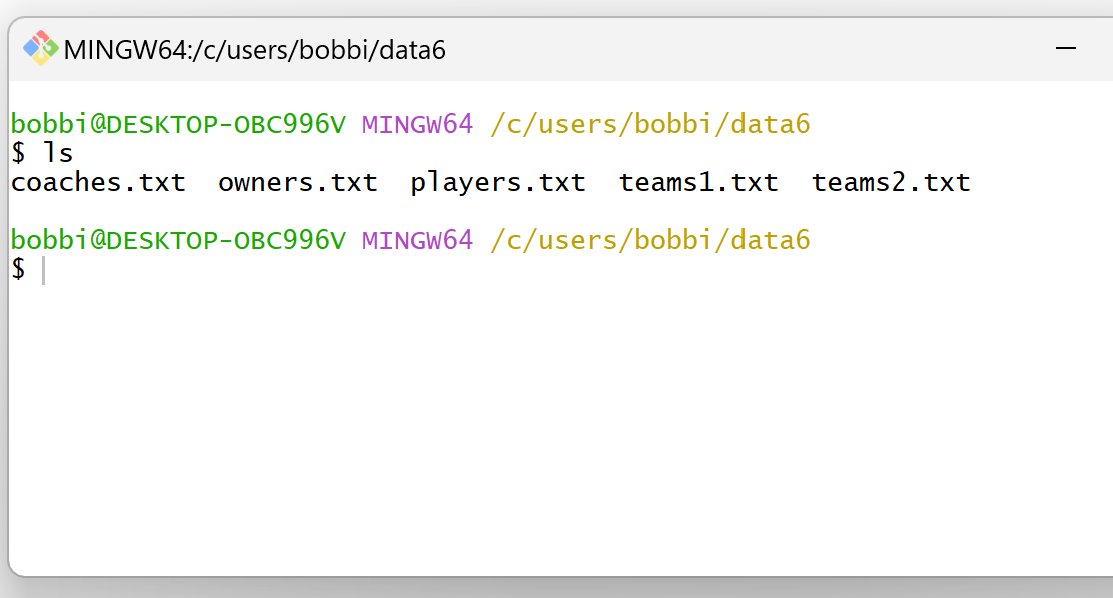Click the first purple MINGW64 label
The width and height of the screenshot is (1113, 598).
pyautogui.click(x=417, y=124)
